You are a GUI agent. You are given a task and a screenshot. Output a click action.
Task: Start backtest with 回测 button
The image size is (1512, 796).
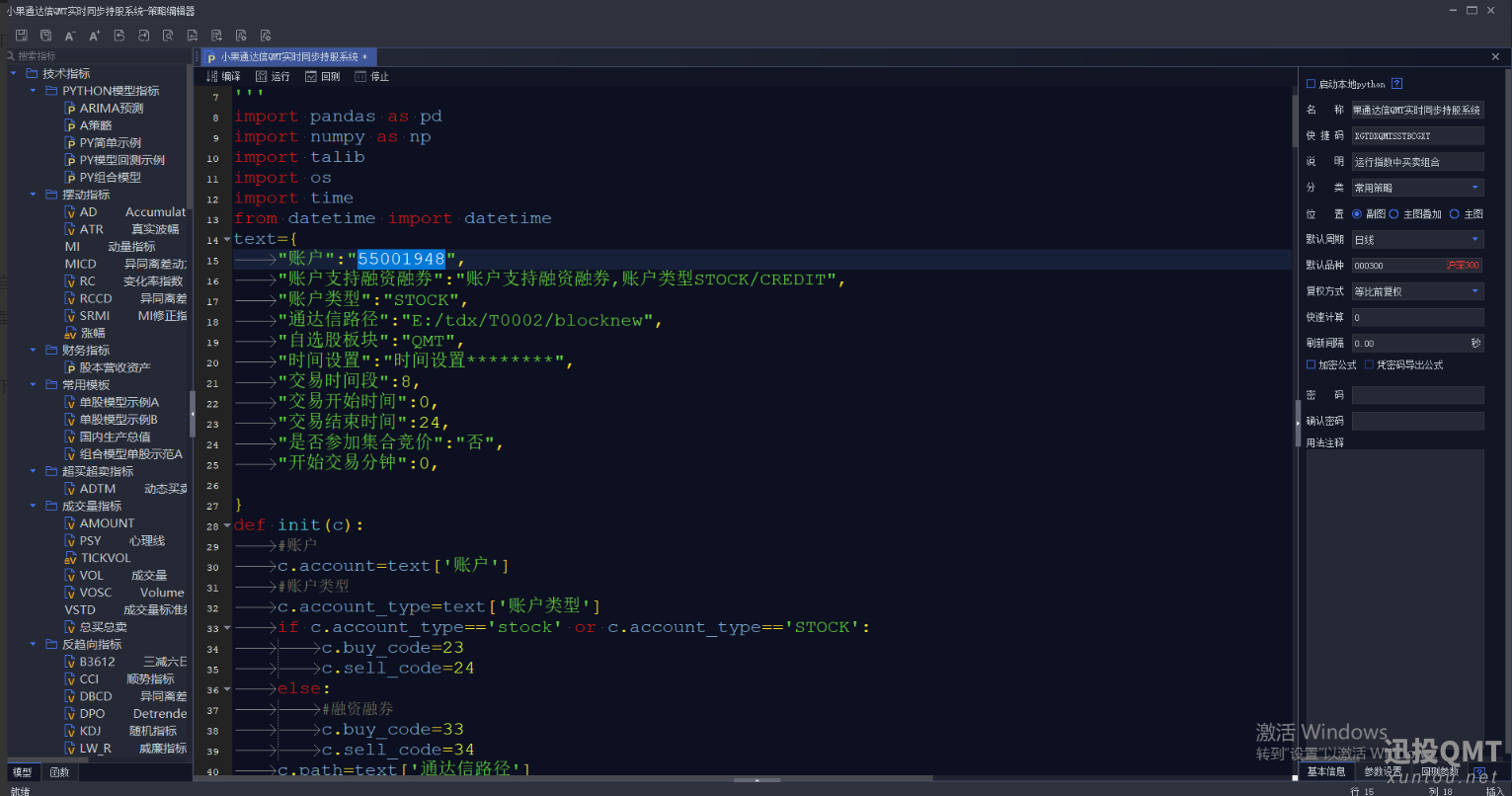pyautogui.click(x=323, y=76)
